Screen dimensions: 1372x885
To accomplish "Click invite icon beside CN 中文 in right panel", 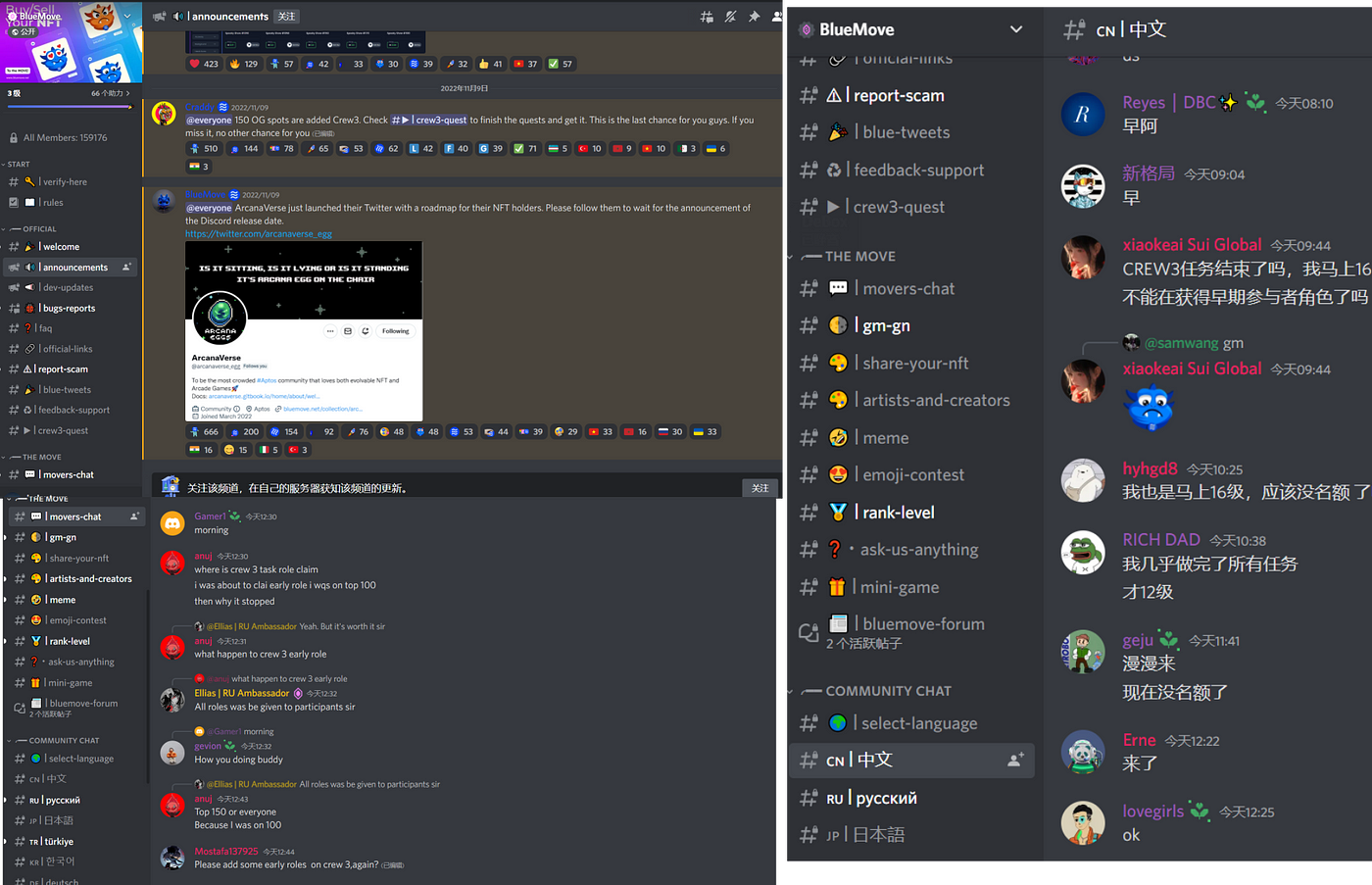I will 1015,760.
